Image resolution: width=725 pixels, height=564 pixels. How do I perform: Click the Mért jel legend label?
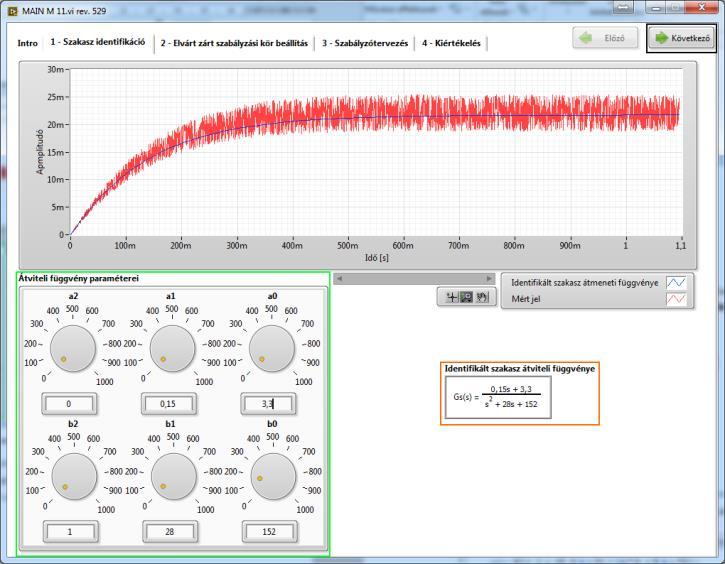pyautogui.click(x=526, y=299)
